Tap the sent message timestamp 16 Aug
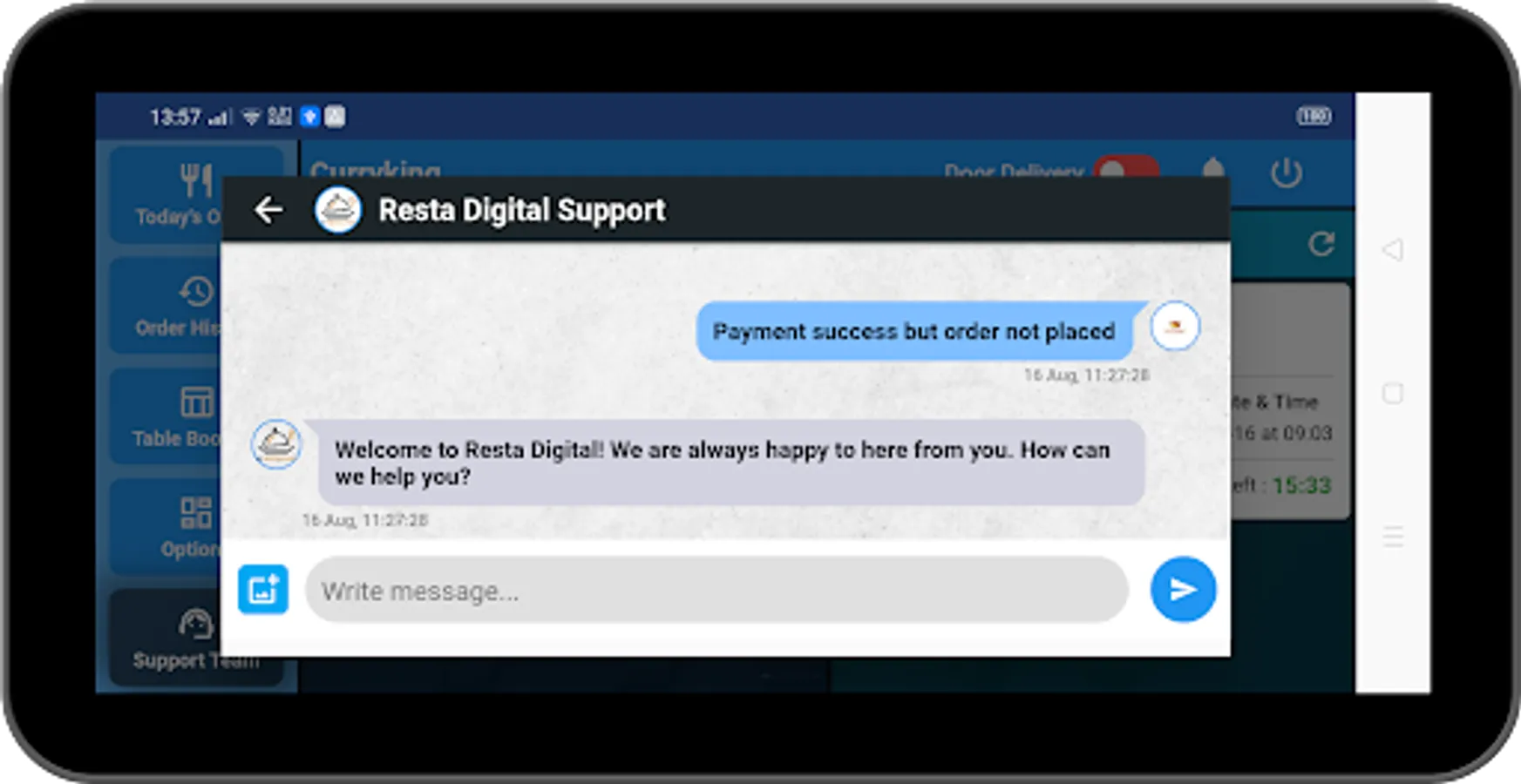The width and height of the screenshot is (1521, 784). pos(1087,375)
